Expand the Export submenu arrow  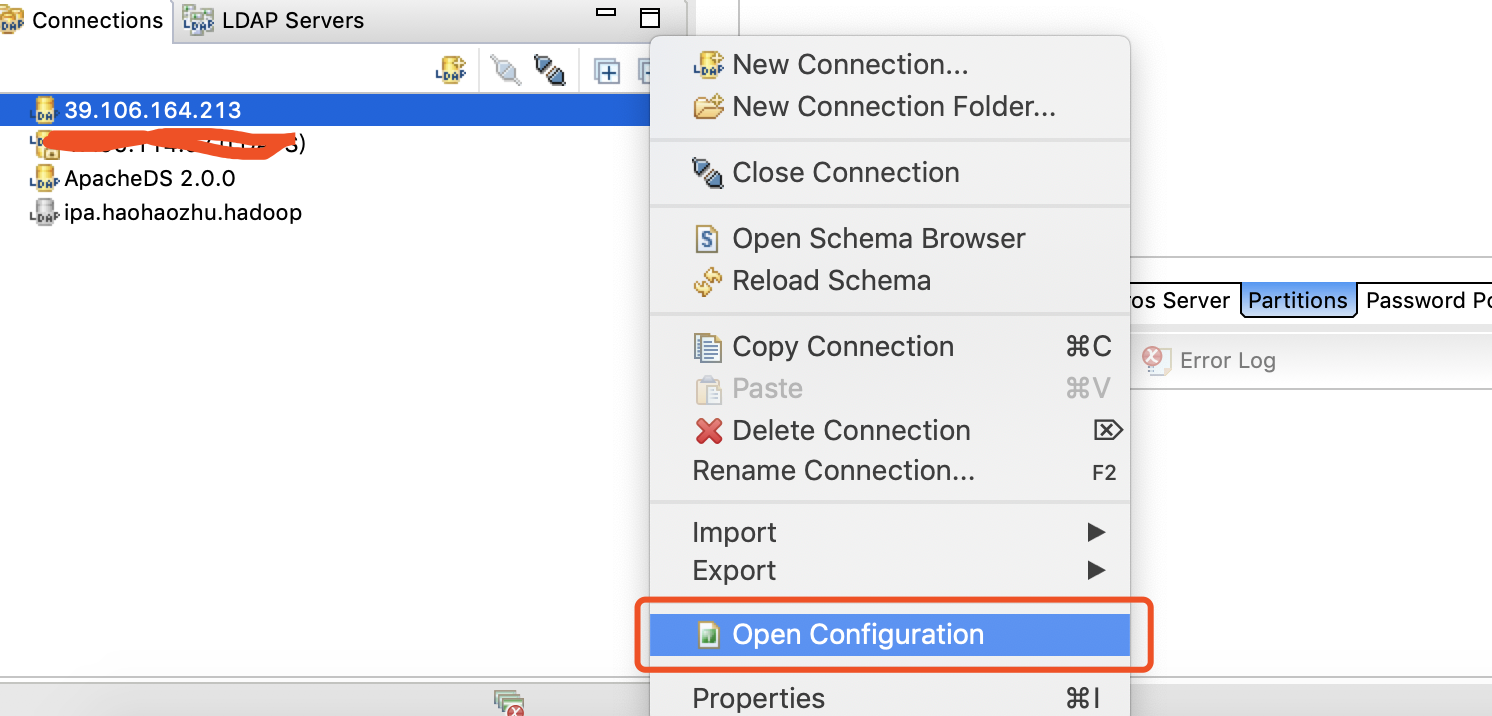pyautogui.click(x=1097, y=570)
